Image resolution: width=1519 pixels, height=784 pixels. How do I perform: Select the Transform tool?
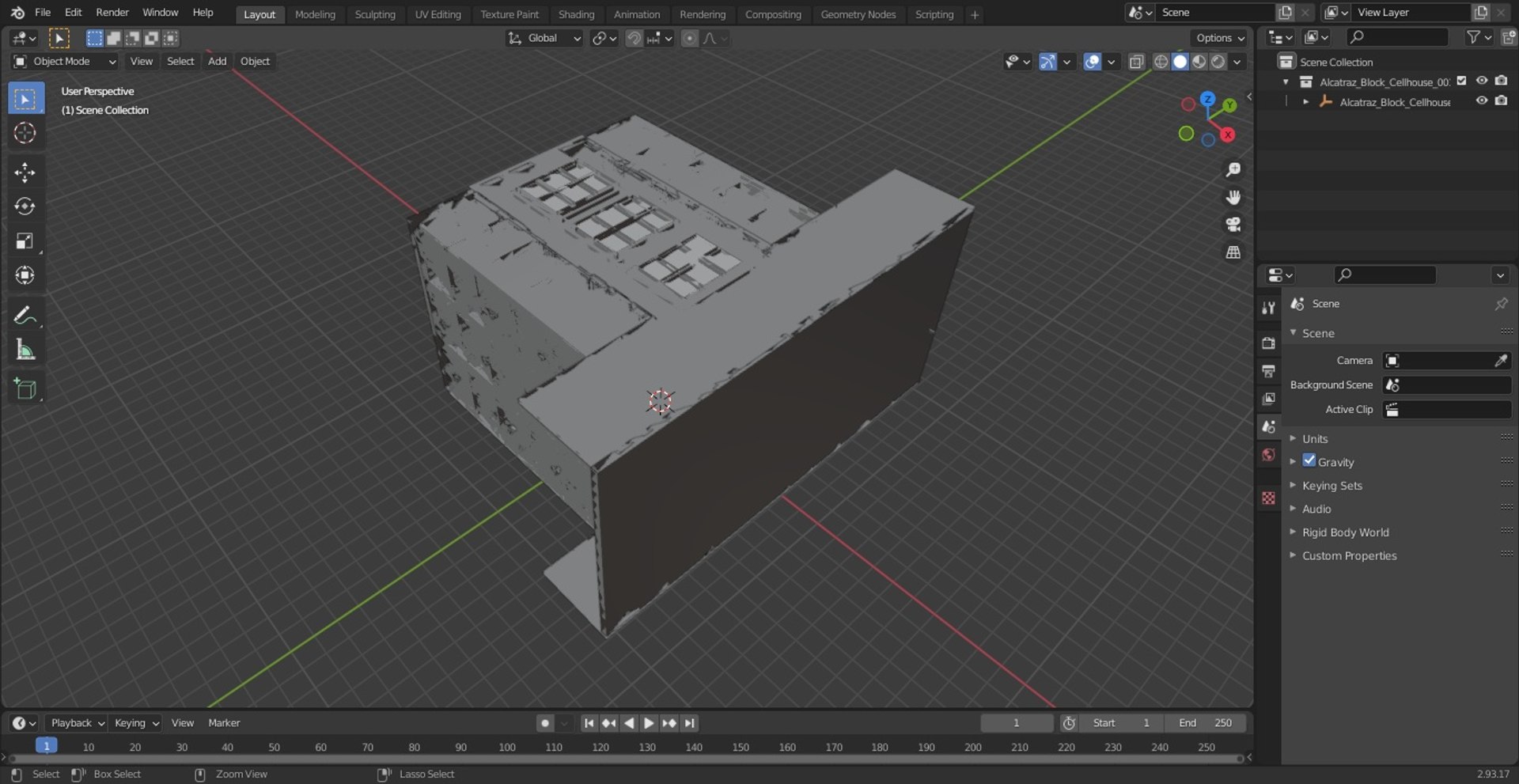tap(25, 275)
